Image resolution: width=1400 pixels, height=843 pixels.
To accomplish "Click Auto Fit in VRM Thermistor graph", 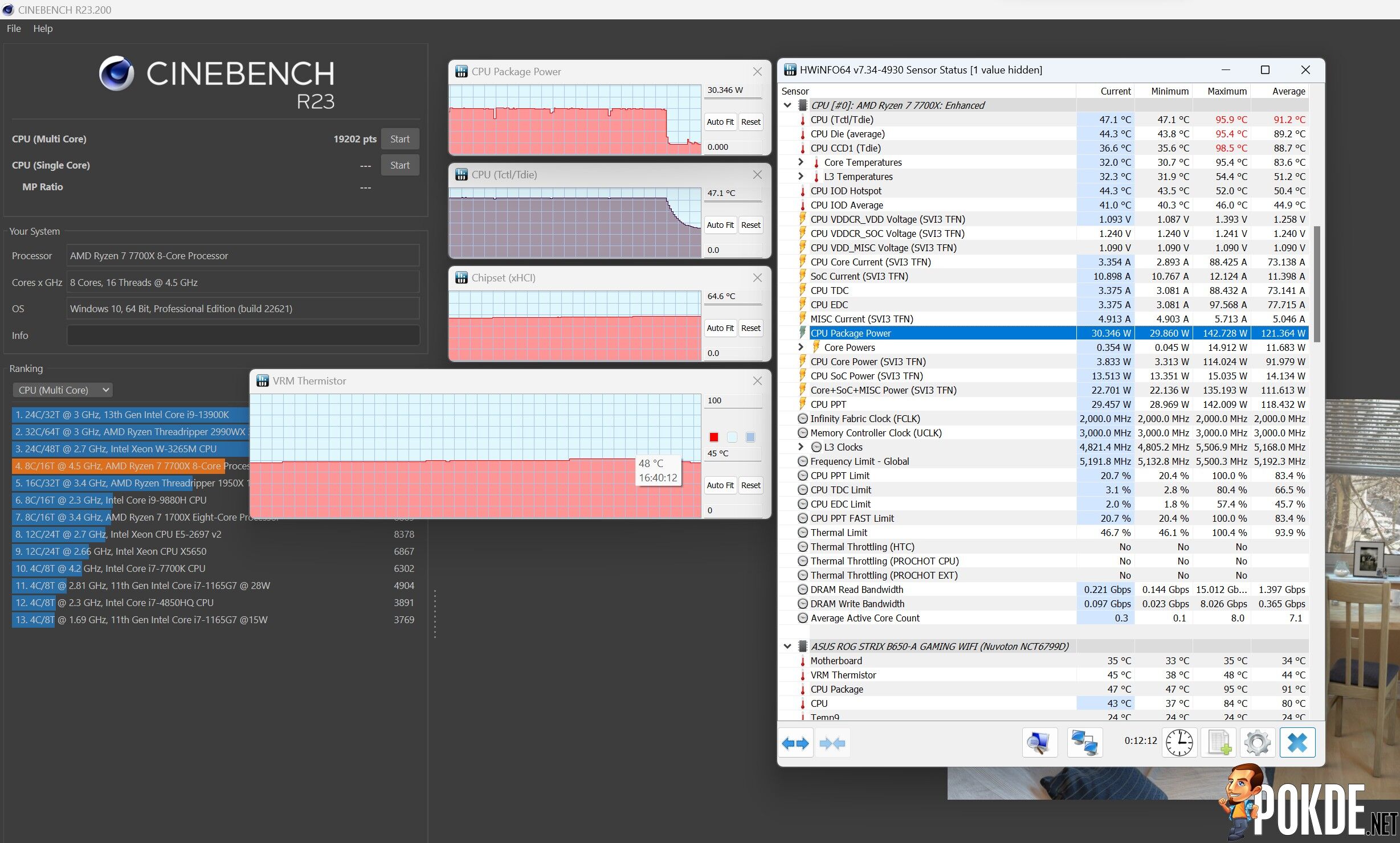I will (720, 485).
